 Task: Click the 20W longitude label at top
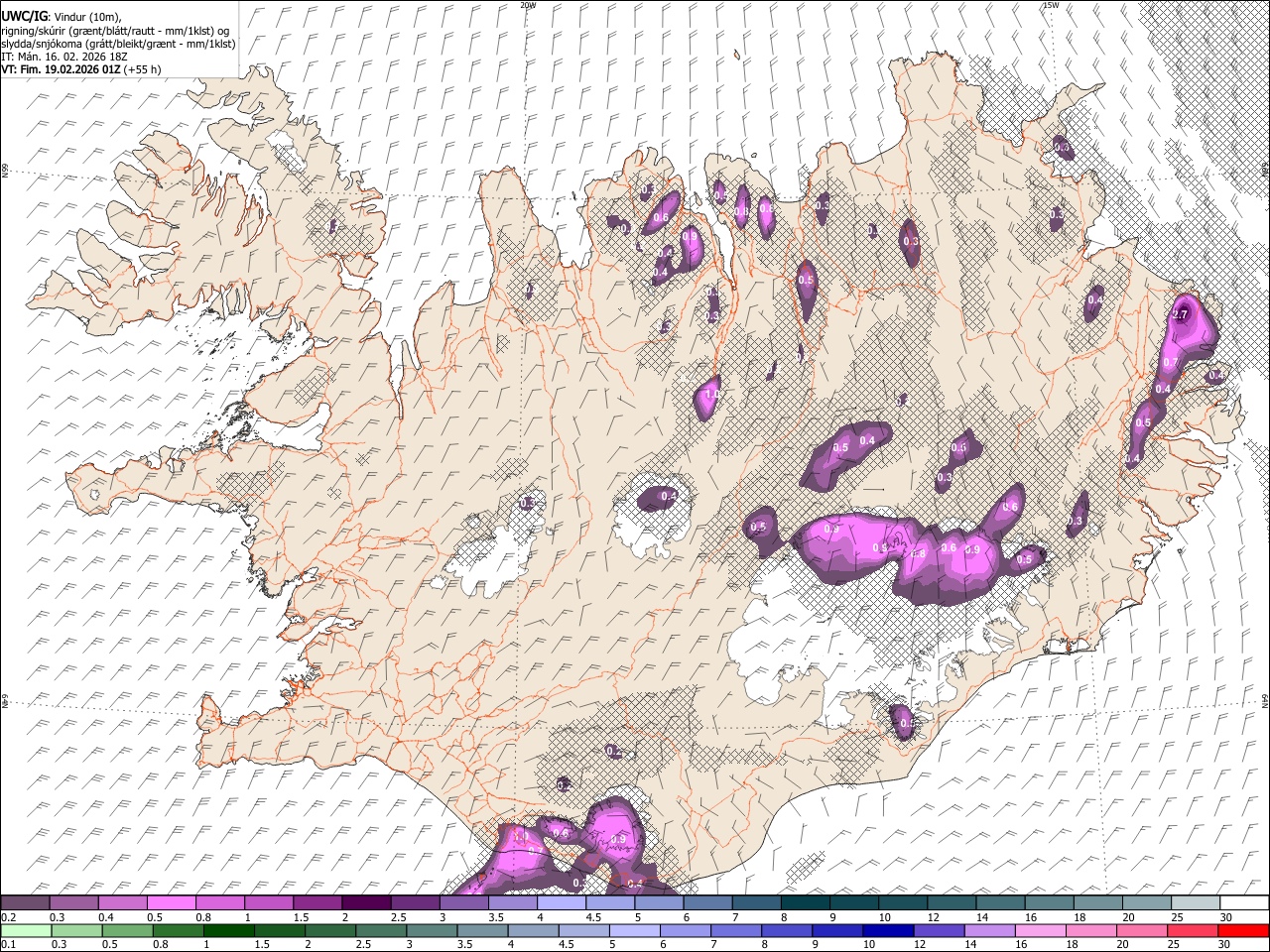click(x=528, y=5)
